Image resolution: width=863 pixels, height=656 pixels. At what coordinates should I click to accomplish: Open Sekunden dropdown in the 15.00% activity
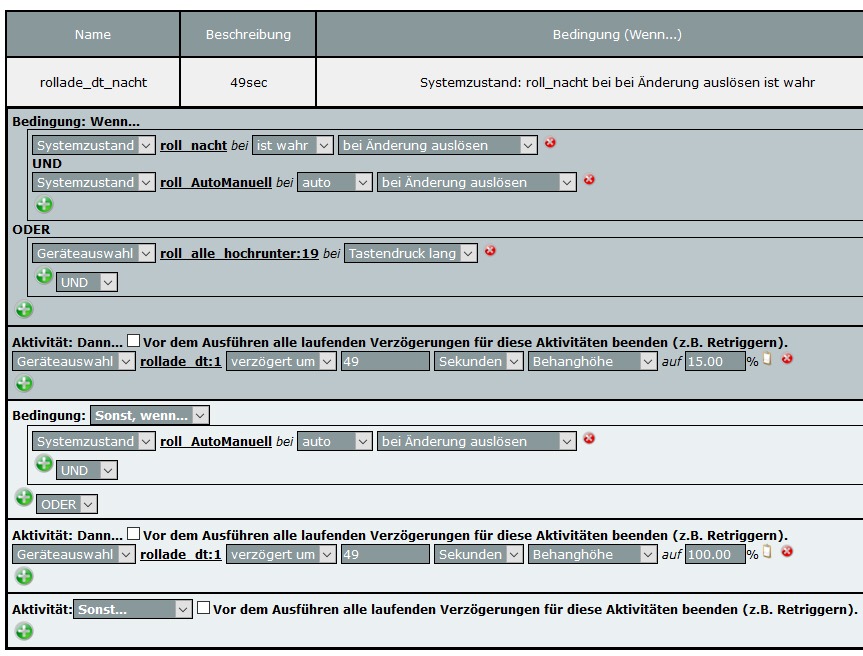coord(478,362)
